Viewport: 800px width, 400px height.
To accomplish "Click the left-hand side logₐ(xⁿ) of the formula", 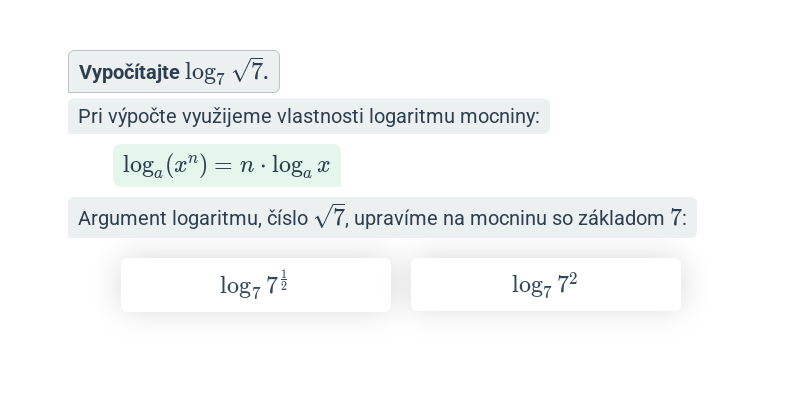I will coord(165,166).
